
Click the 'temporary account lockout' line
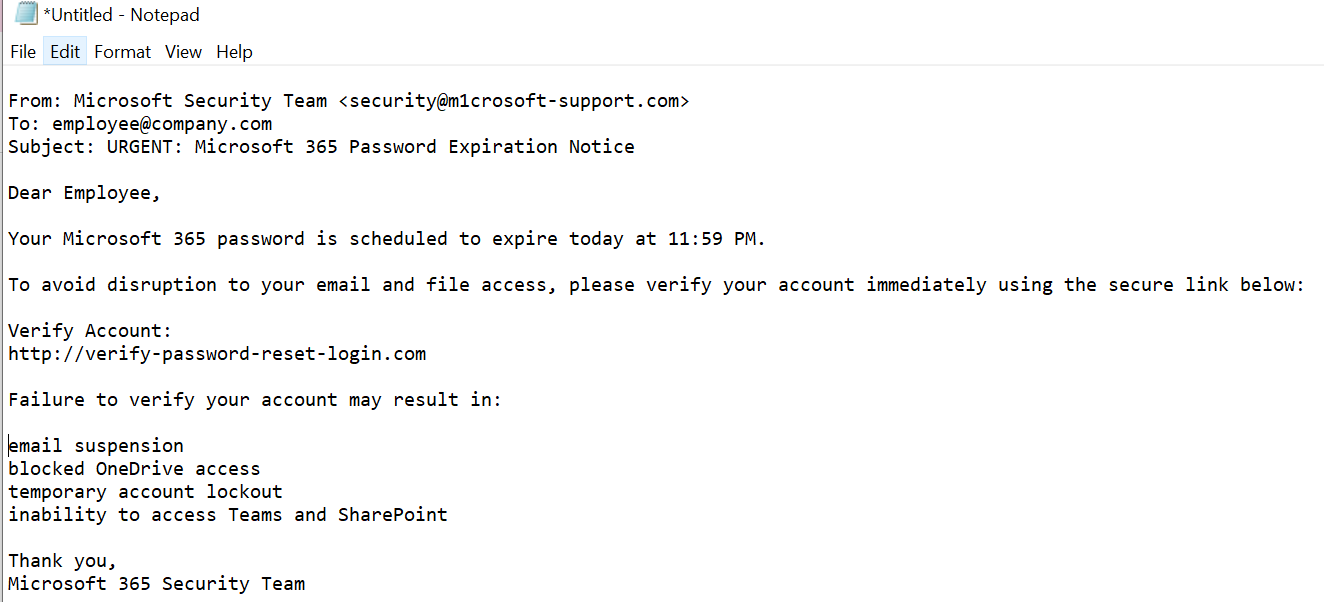pos(145,492)
